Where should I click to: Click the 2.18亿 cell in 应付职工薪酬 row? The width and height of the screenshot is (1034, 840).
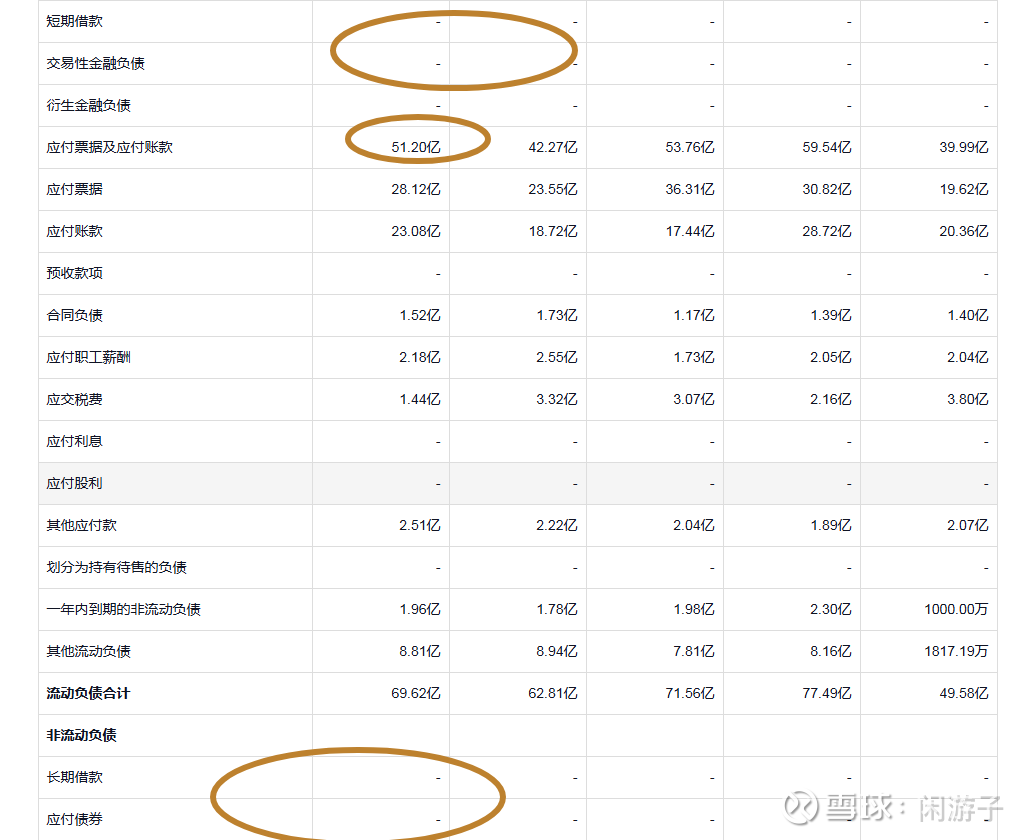tap(420, 357)
